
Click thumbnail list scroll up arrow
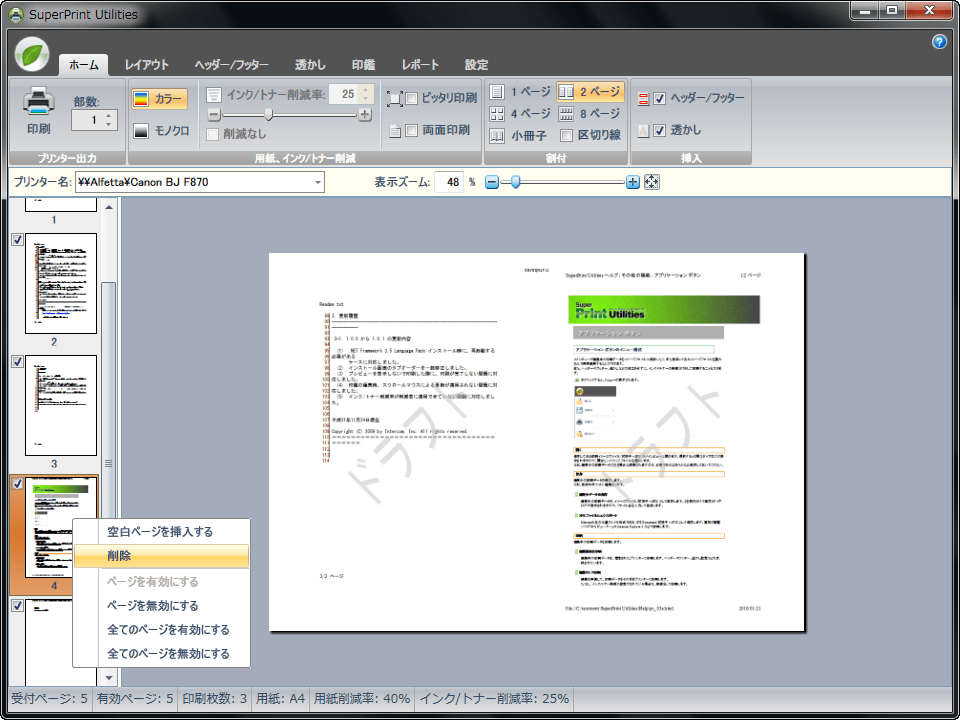(109, 208)
